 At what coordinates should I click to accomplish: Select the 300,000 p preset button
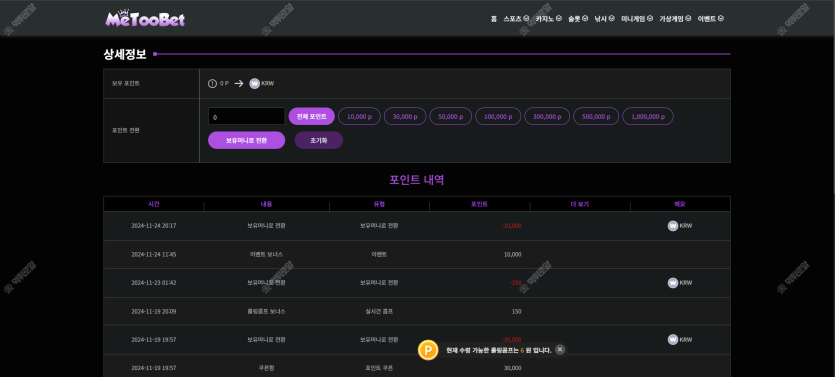point(547,116)
